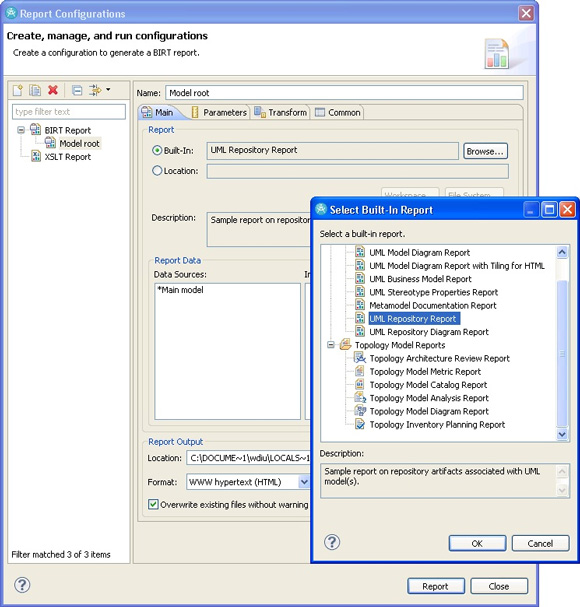The height and width of the screenshot is (607, 580).
Task: Select UML Stereotype Properties Report label
Action: tap(433, 292)
